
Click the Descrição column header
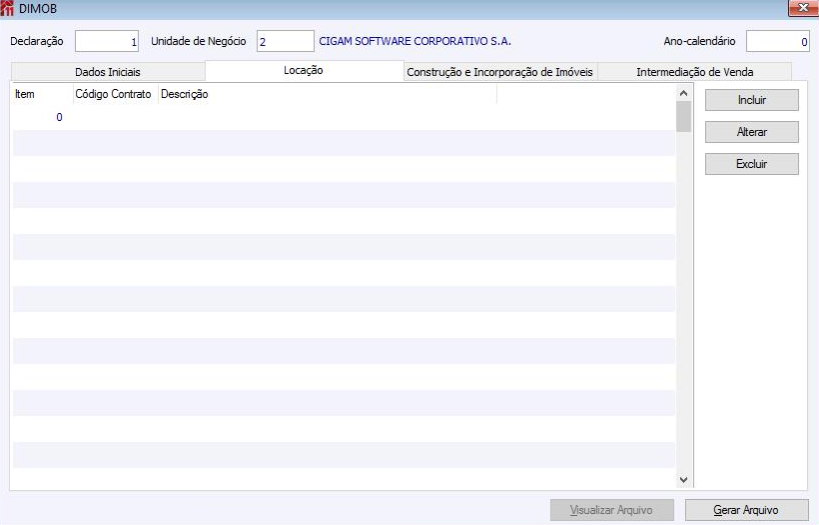tap(327, 94)
